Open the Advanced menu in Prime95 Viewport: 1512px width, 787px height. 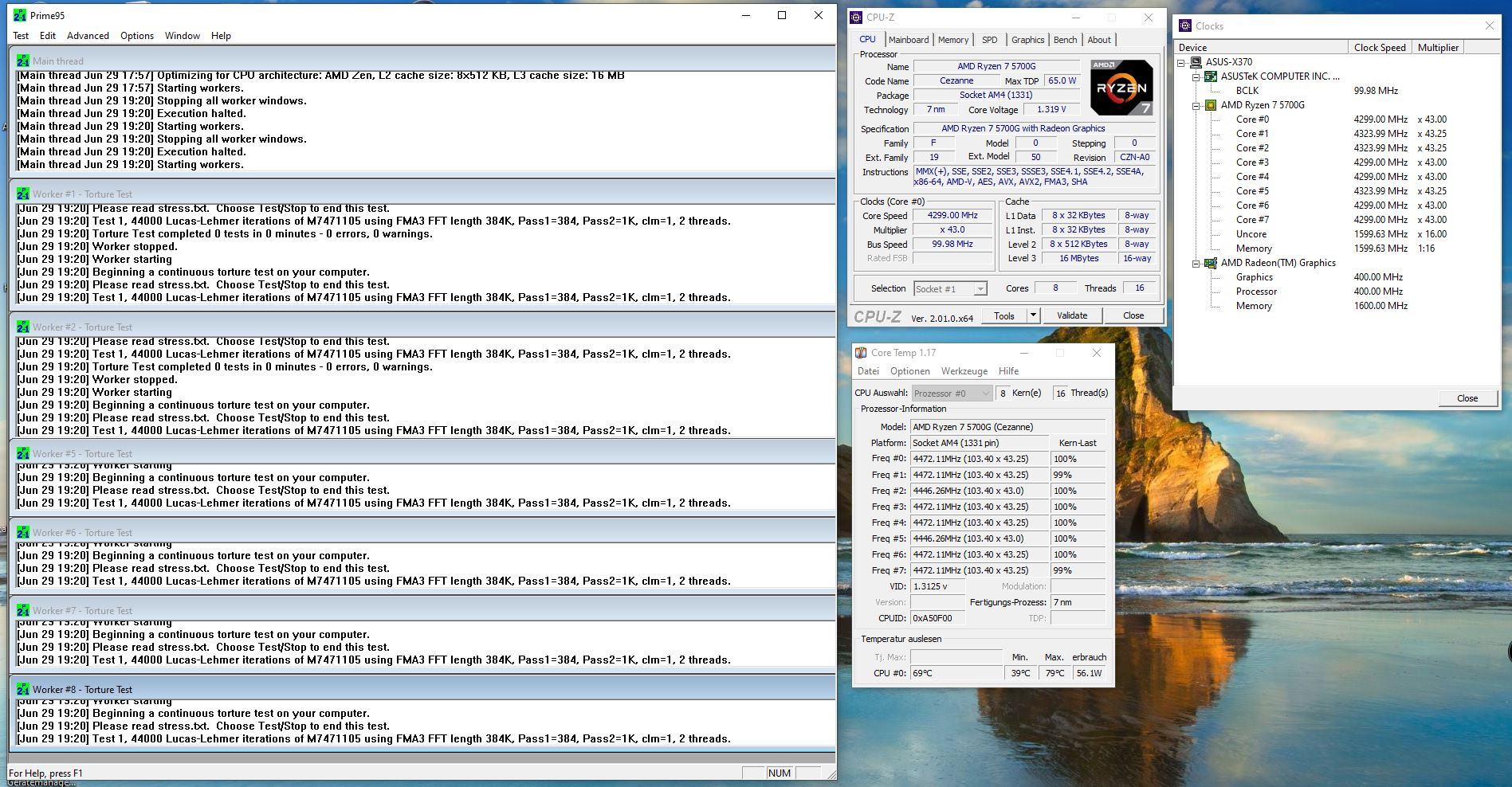[x=88, y=36]
